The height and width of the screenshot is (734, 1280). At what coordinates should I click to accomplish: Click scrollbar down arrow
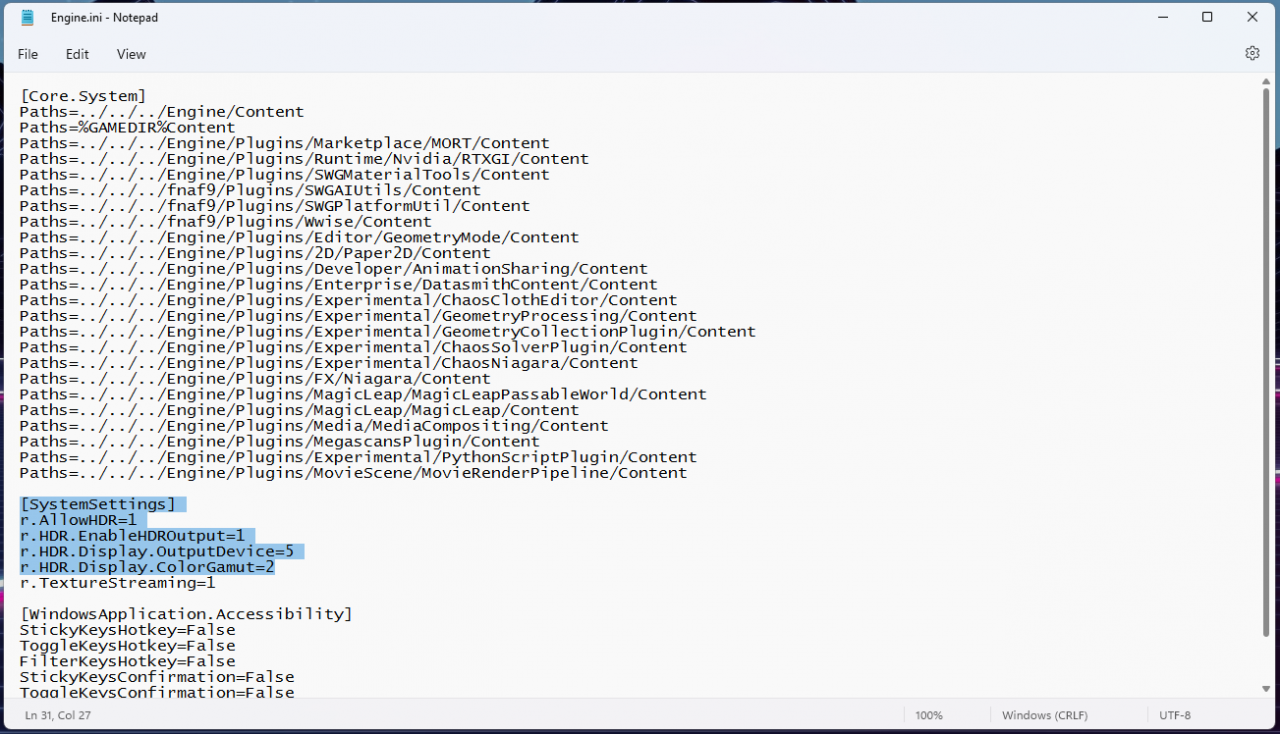[x=1266, y=688]
